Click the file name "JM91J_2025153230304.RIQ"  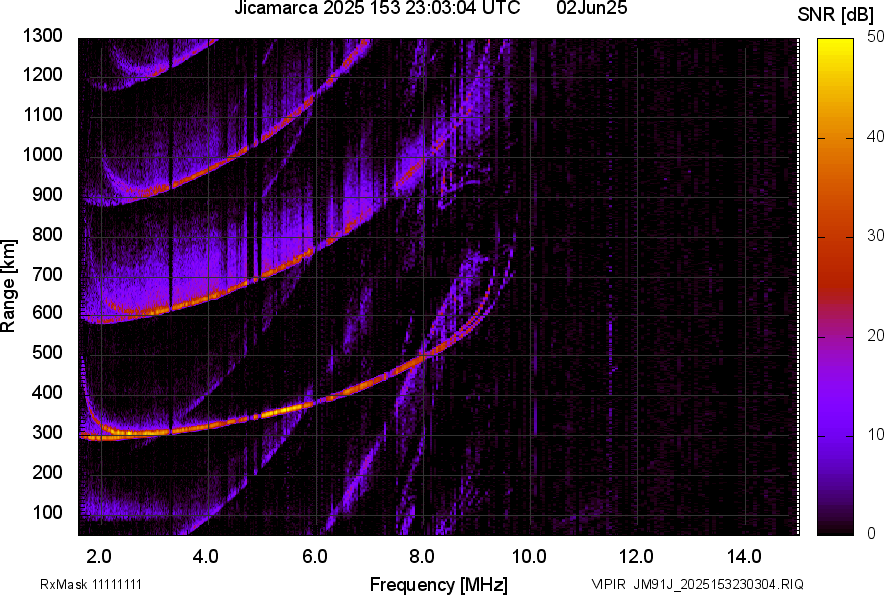tap(718, 584)
